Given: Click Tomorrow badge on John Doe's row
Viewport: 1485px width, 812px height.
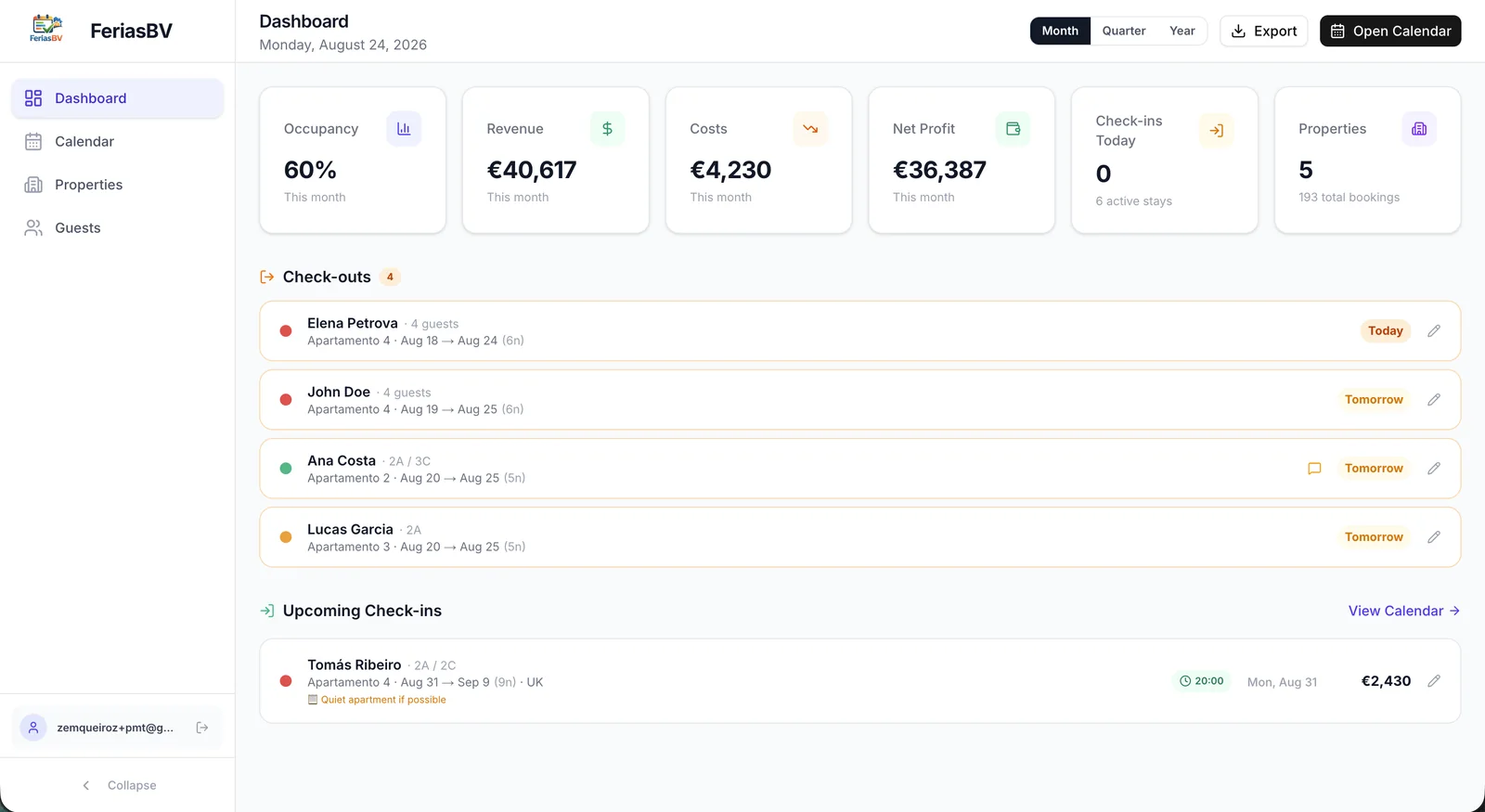Looking at the screenshot, I should (x=1374, y=400).
